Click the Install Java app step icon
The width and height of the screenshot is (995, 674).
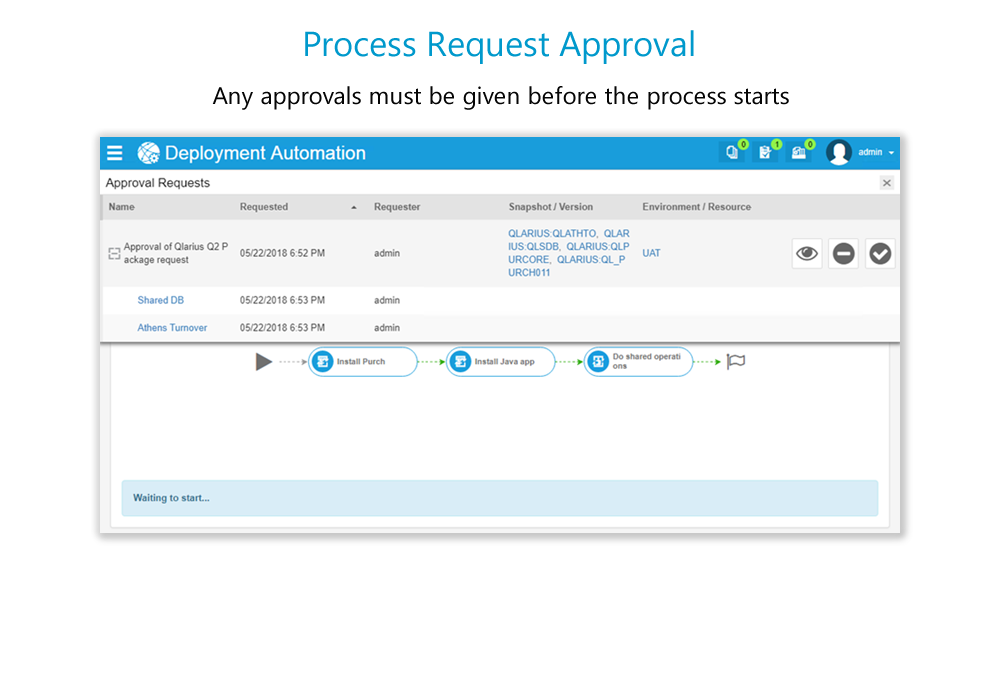coord(460,362)
